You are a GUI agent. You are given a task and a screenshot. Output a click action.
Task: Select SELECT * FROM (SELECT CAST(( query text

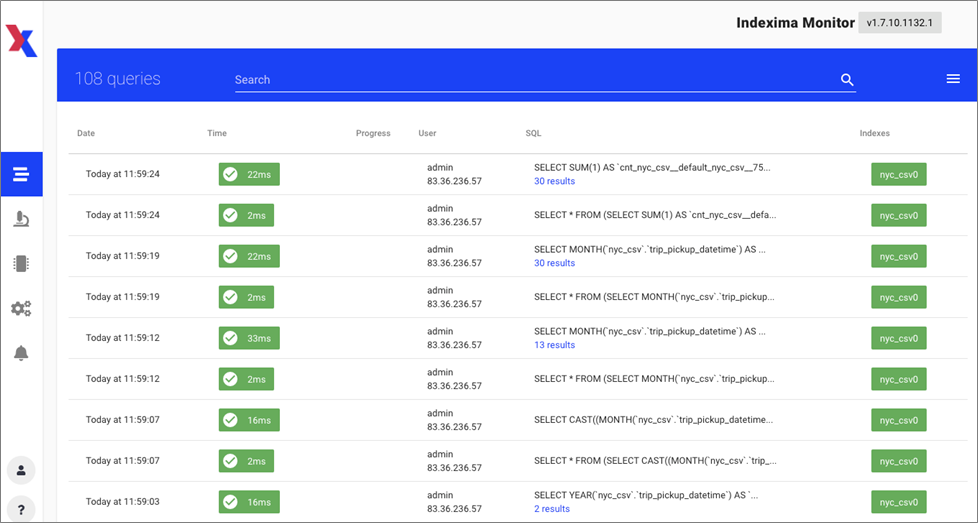point(655,461)
